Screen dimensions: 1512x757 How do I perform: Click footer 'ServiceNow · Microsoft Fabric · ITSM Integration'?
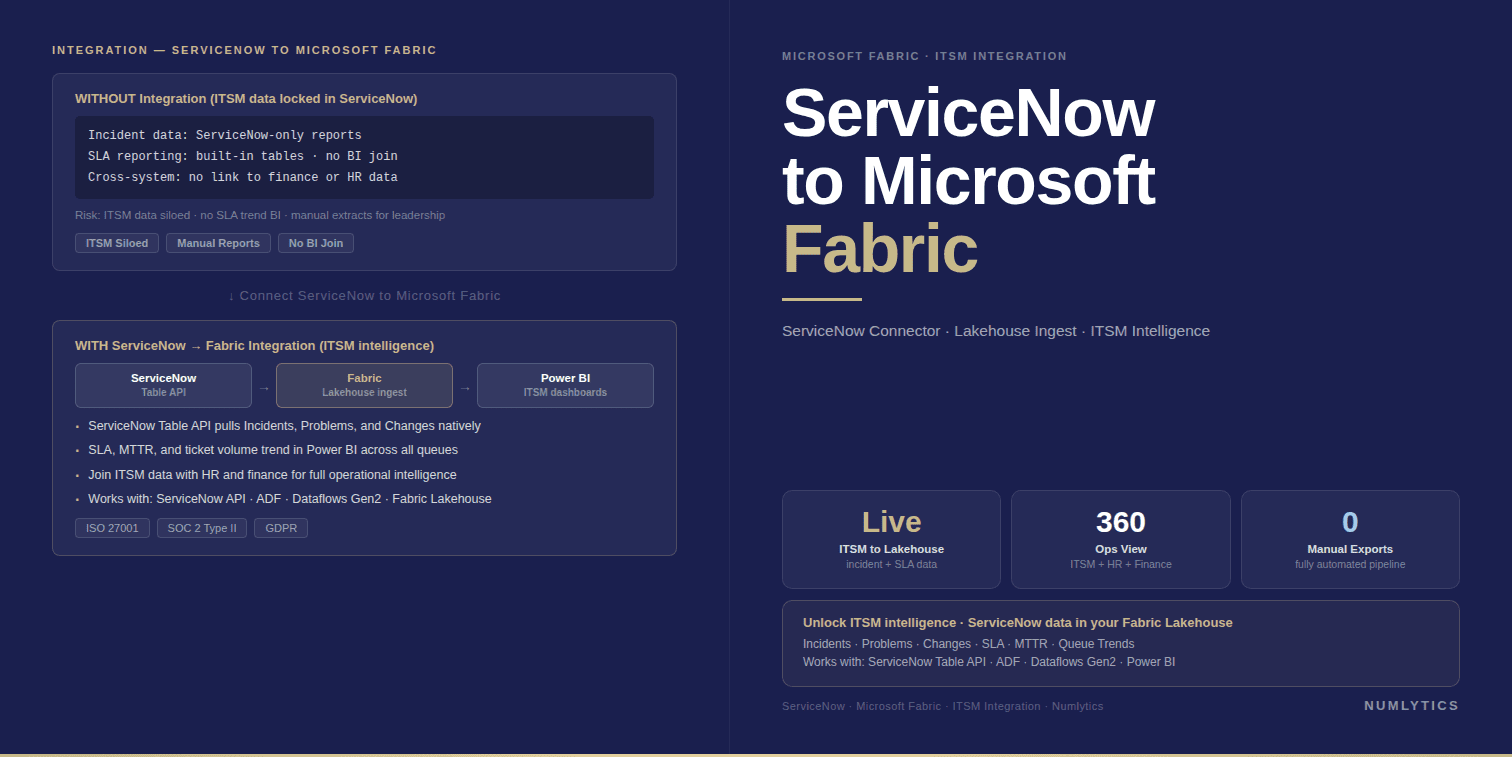pos(943,706)
